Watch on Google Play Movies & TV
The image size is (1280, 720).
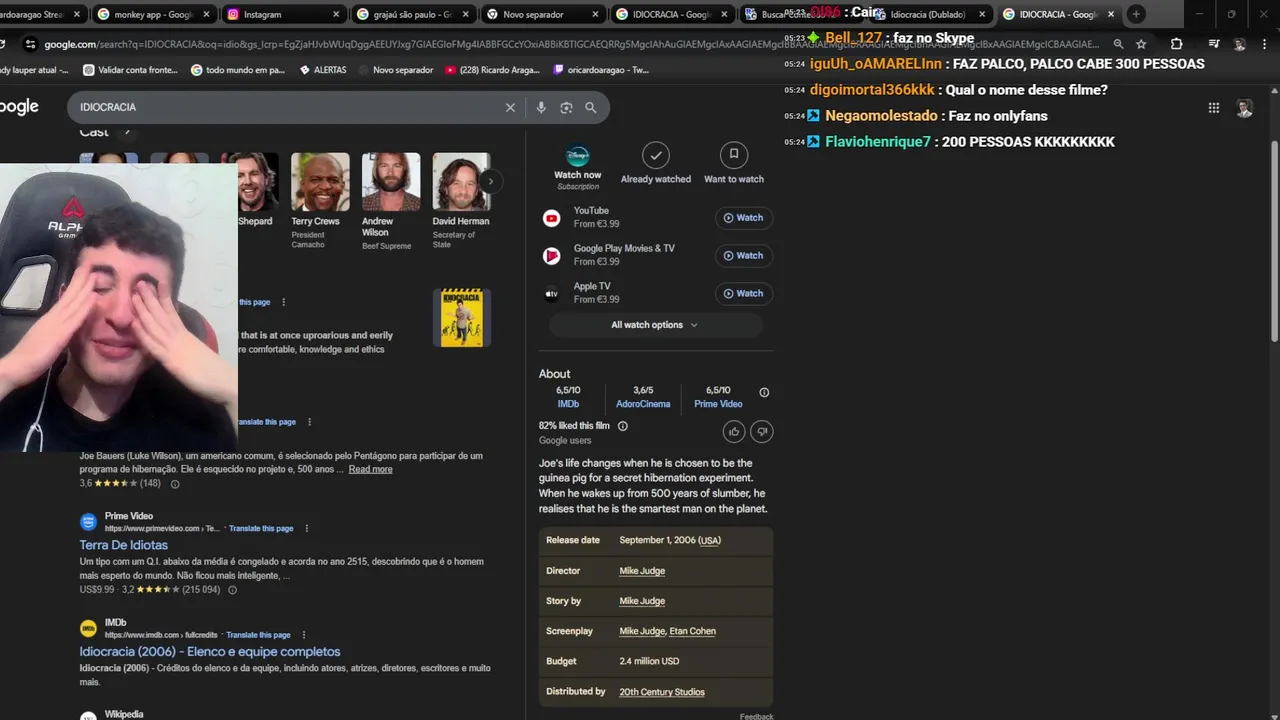(743, 256)
